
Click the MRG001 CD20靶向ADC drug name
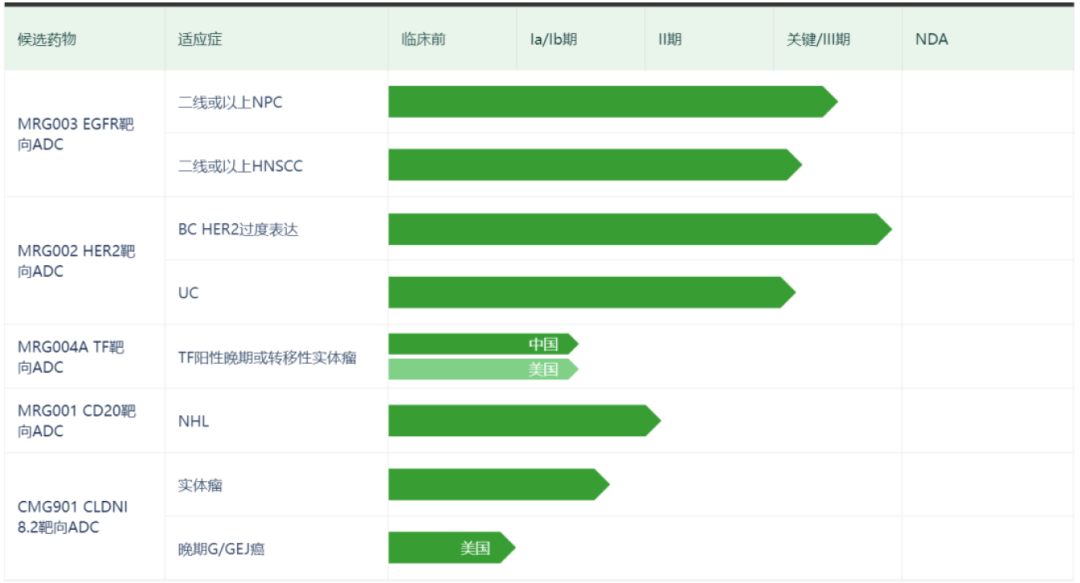click(76, 421)
